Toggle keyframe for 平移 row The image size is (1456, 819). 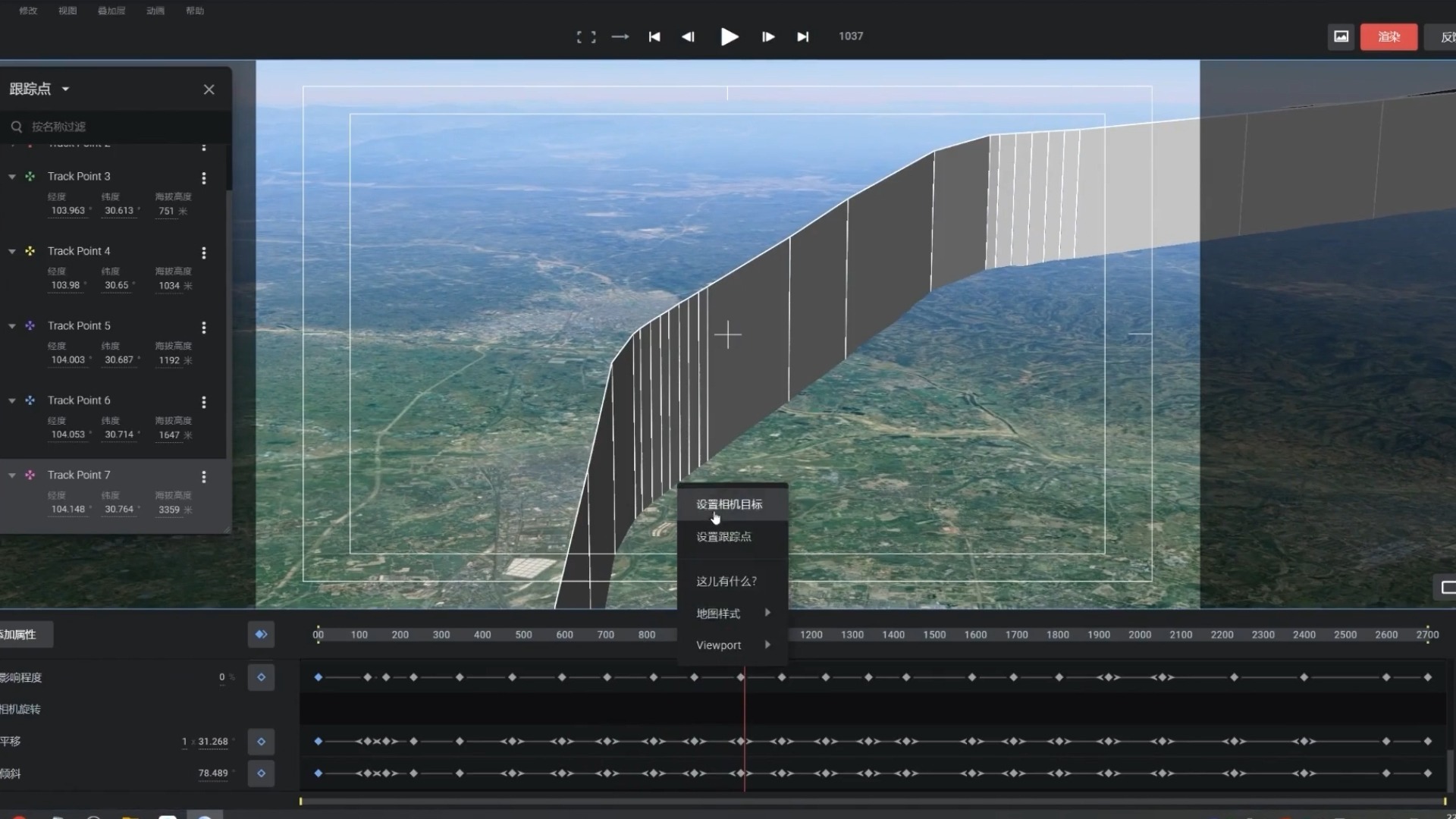(261, 742)
